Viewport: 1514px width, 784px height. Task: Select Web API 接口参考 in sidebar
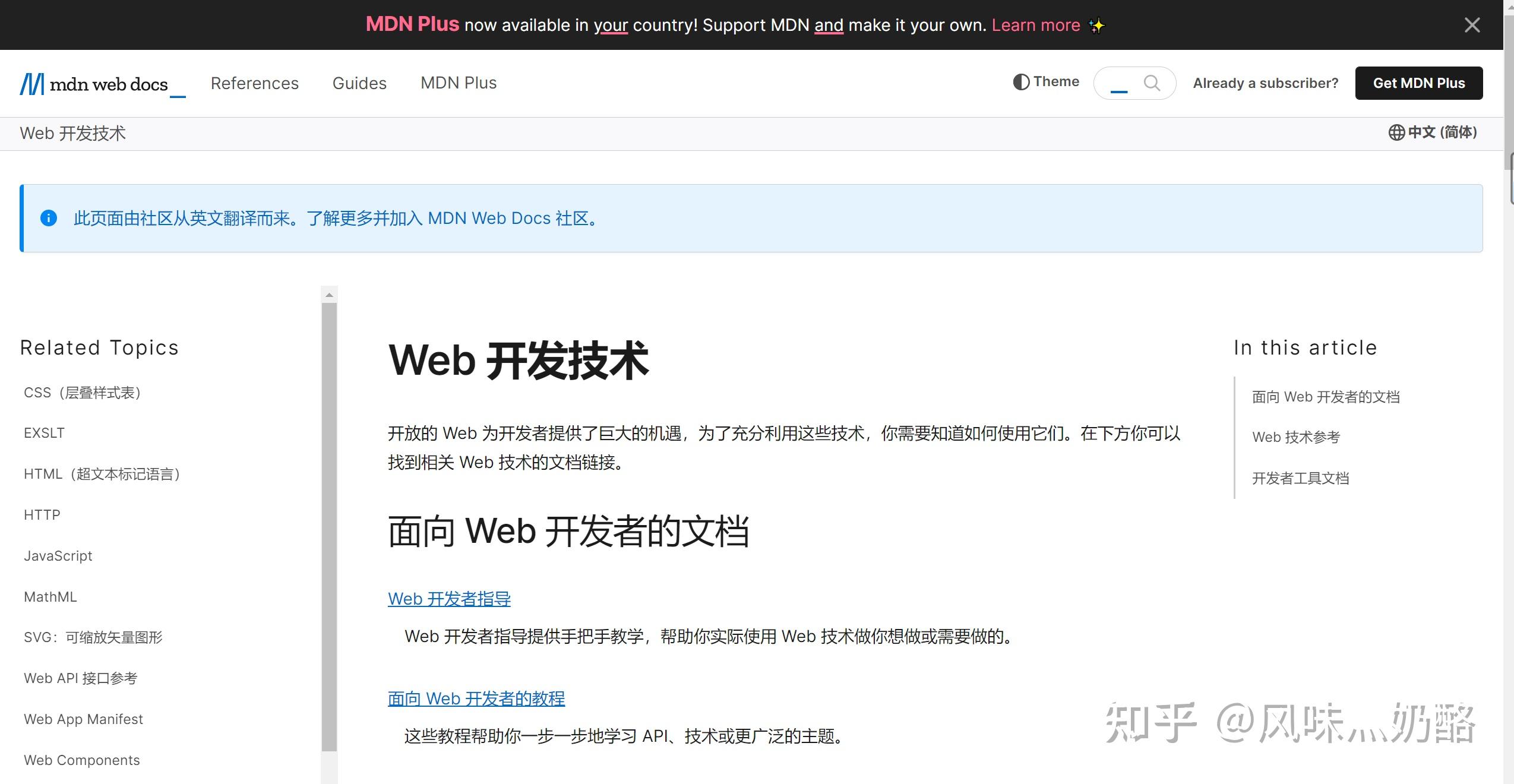pos(81,678)
